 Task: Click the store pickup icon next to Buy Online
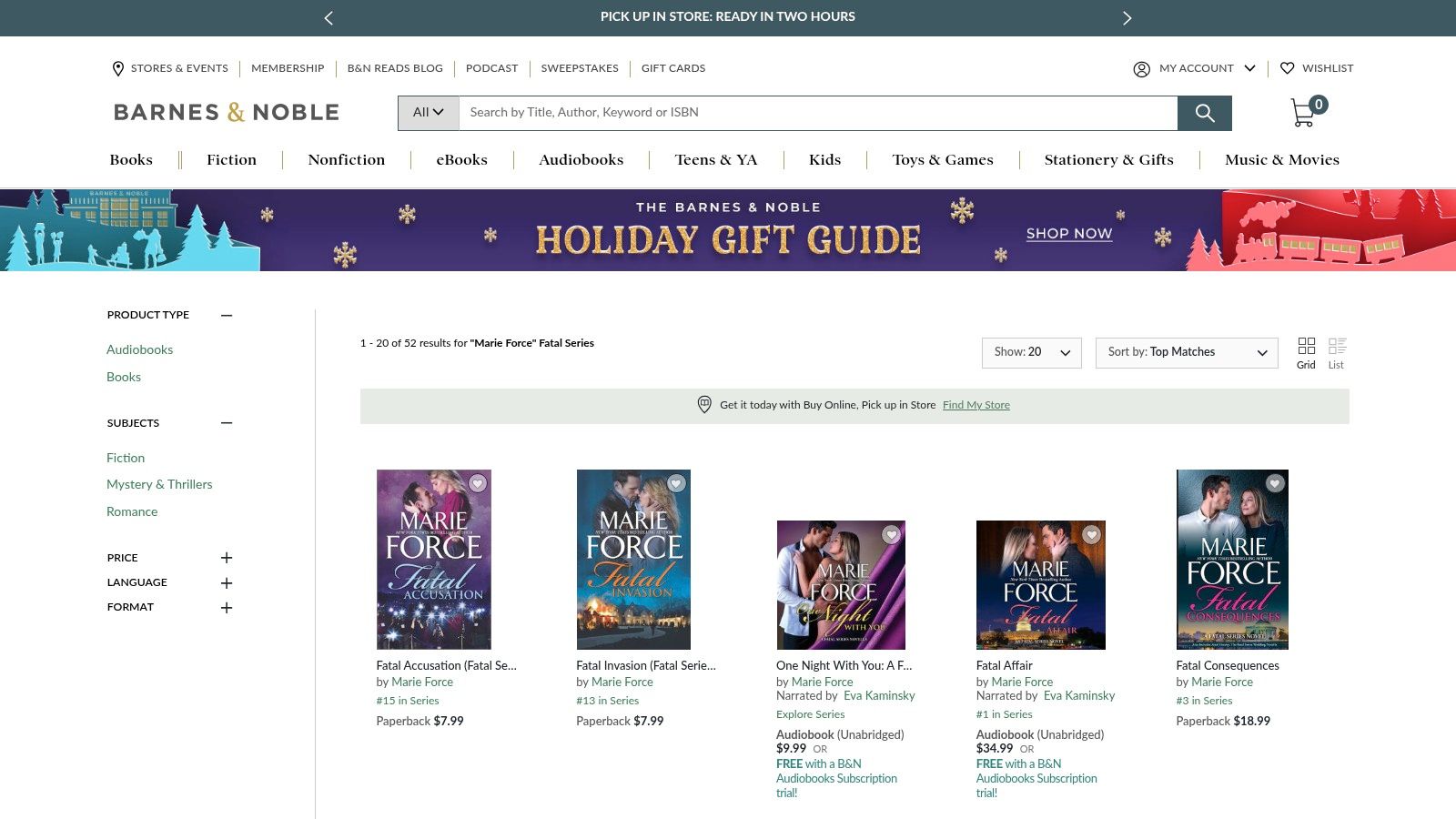click(x=703, y=404)
